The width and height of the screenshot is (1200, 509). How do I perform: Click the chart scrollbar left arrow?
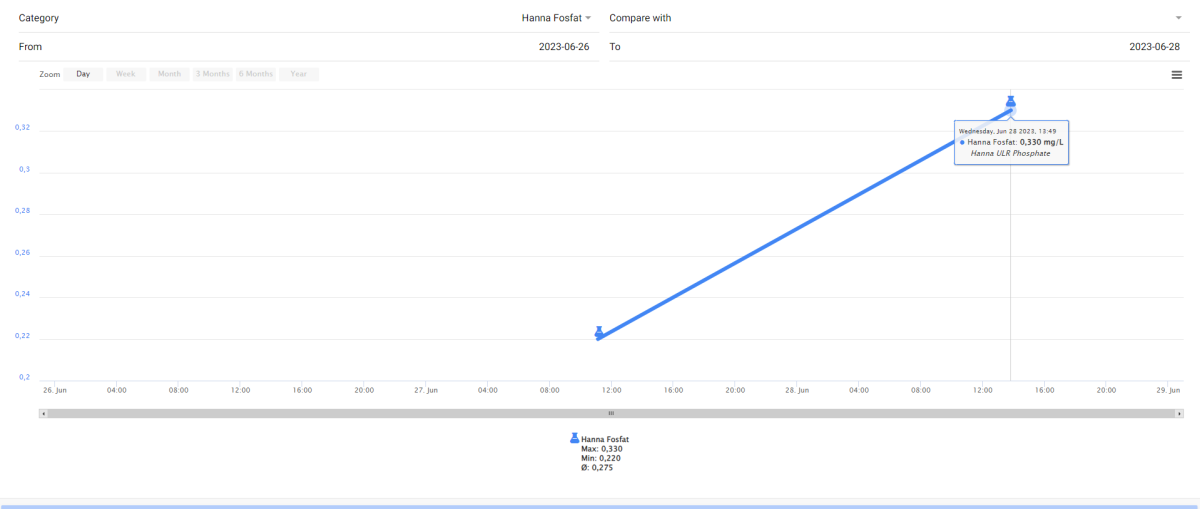coord(43,413)
